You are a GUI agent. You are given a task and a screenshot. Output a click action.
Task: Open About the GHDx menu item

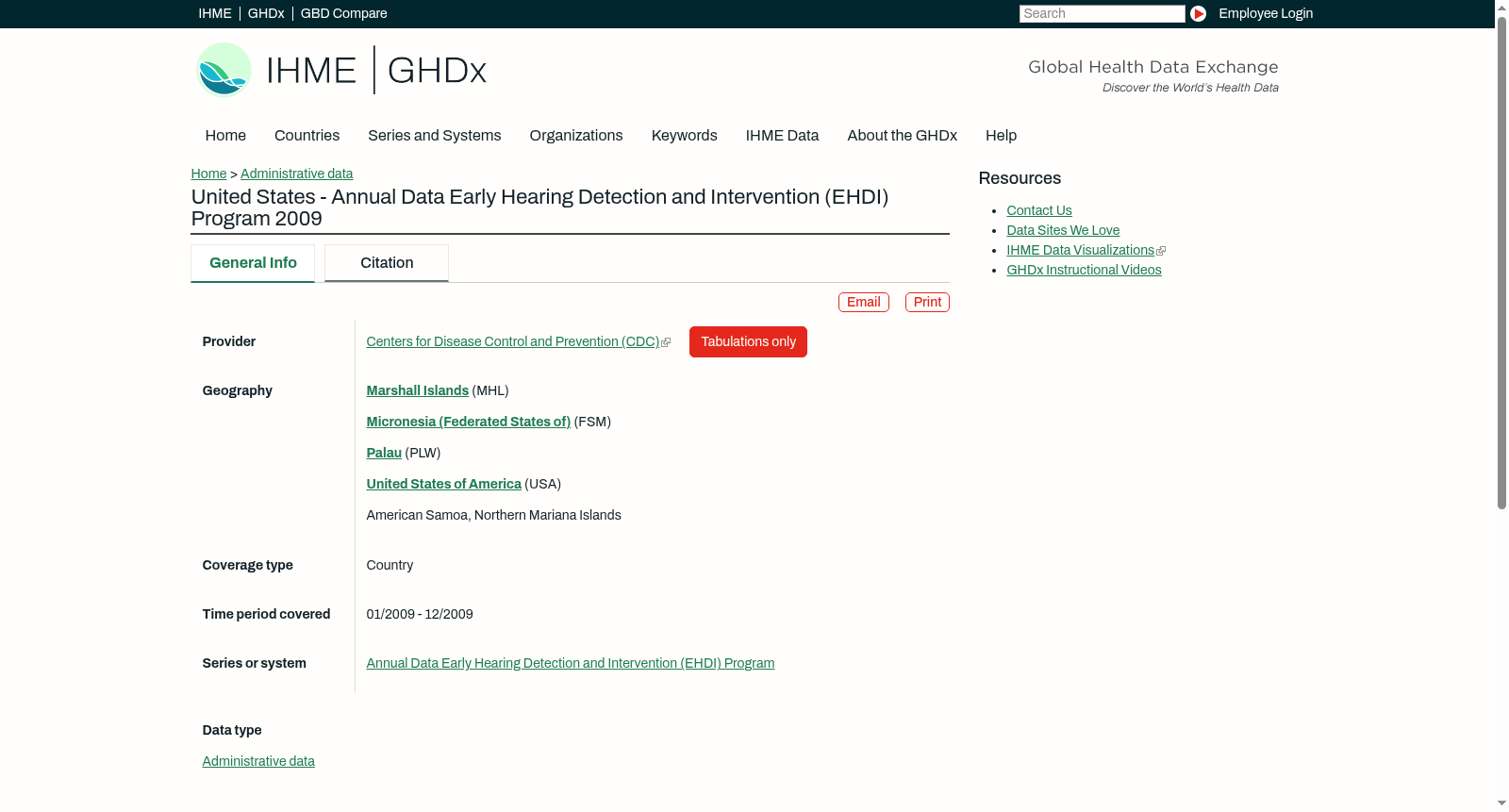coord(902,136)
